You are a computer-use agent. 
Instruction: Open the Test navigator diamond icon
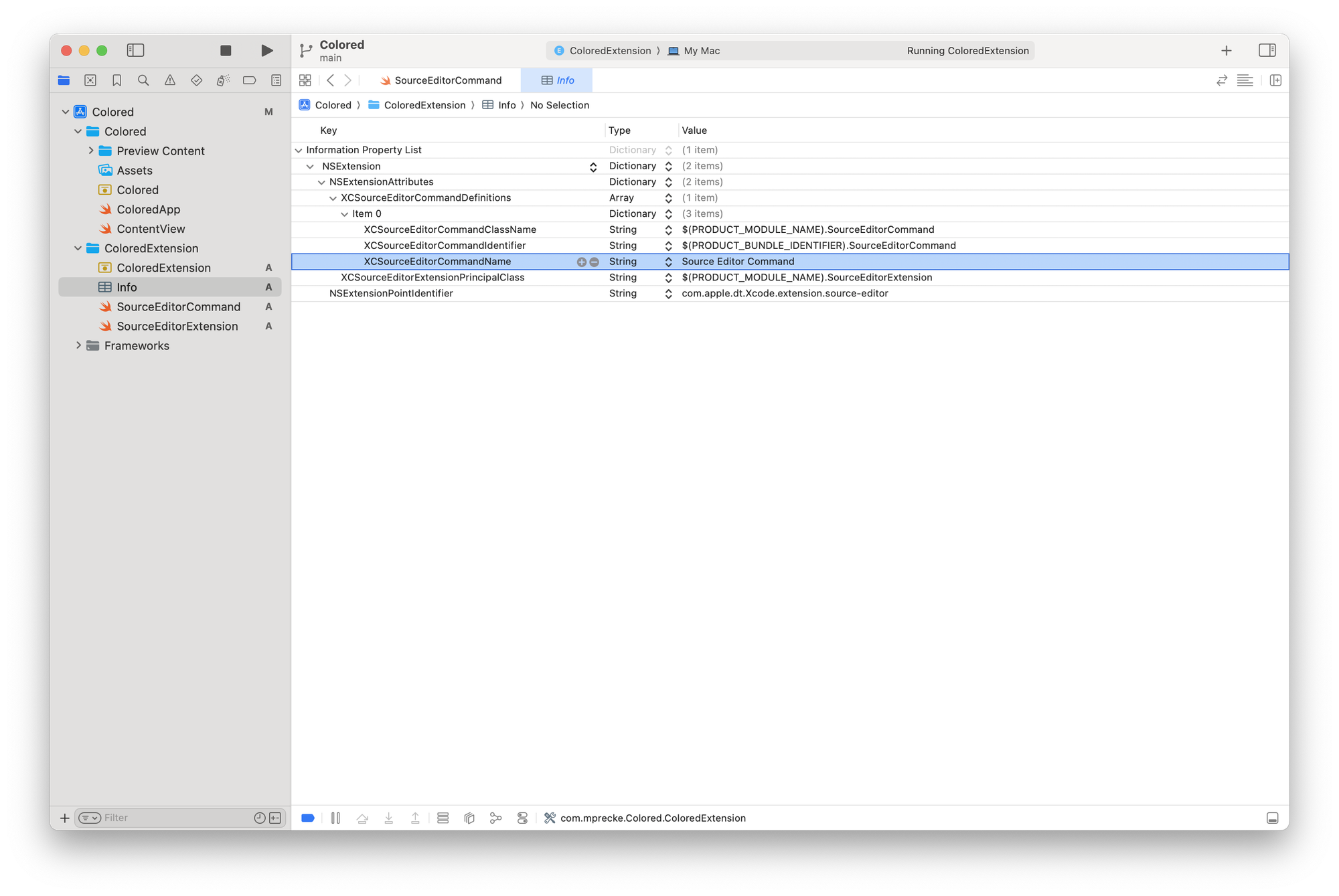pyautogui.click(x=196, y=80)
